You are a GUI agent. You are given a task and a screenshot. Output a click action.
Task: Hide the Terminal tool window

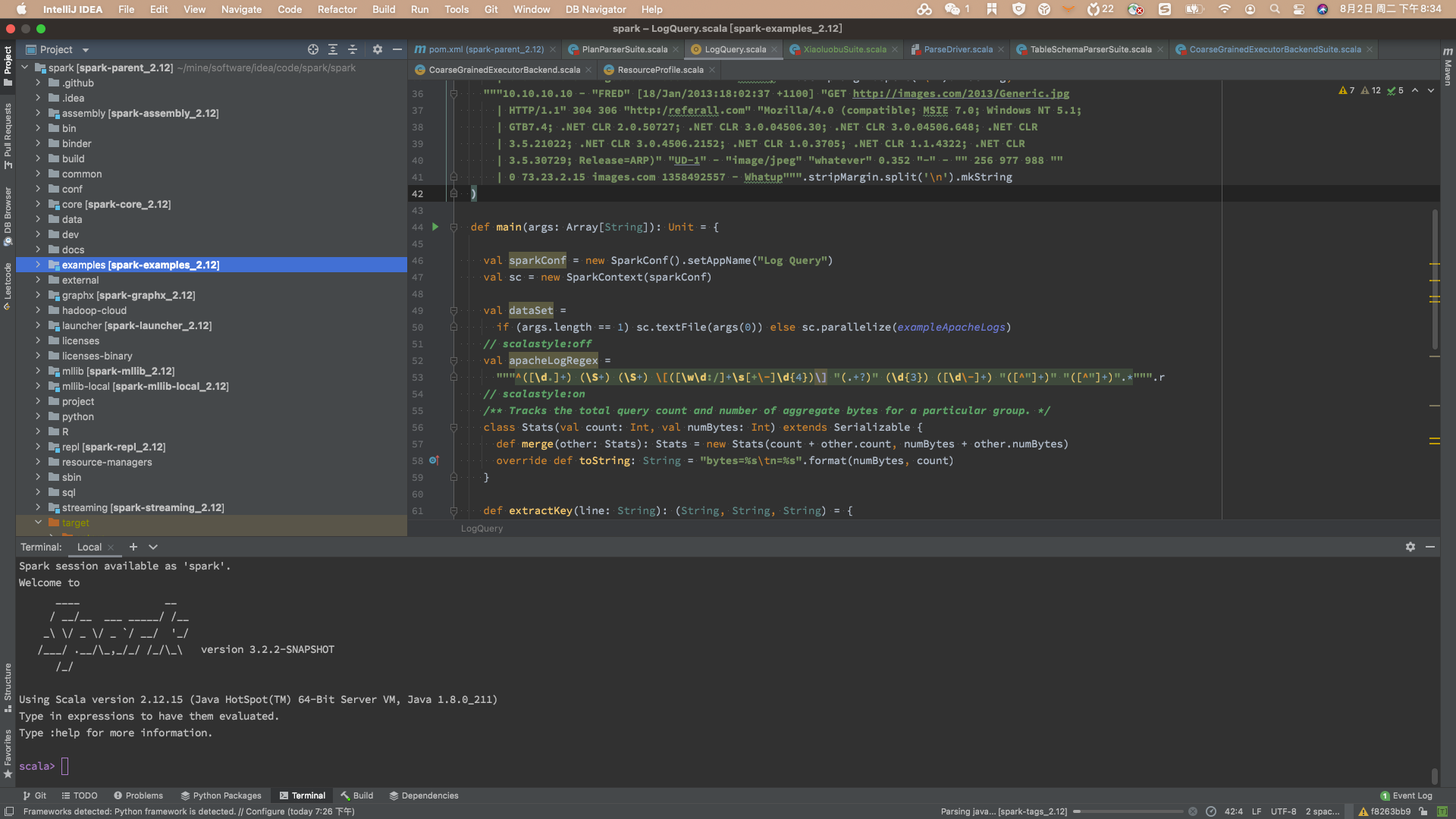pos(1430,547)
